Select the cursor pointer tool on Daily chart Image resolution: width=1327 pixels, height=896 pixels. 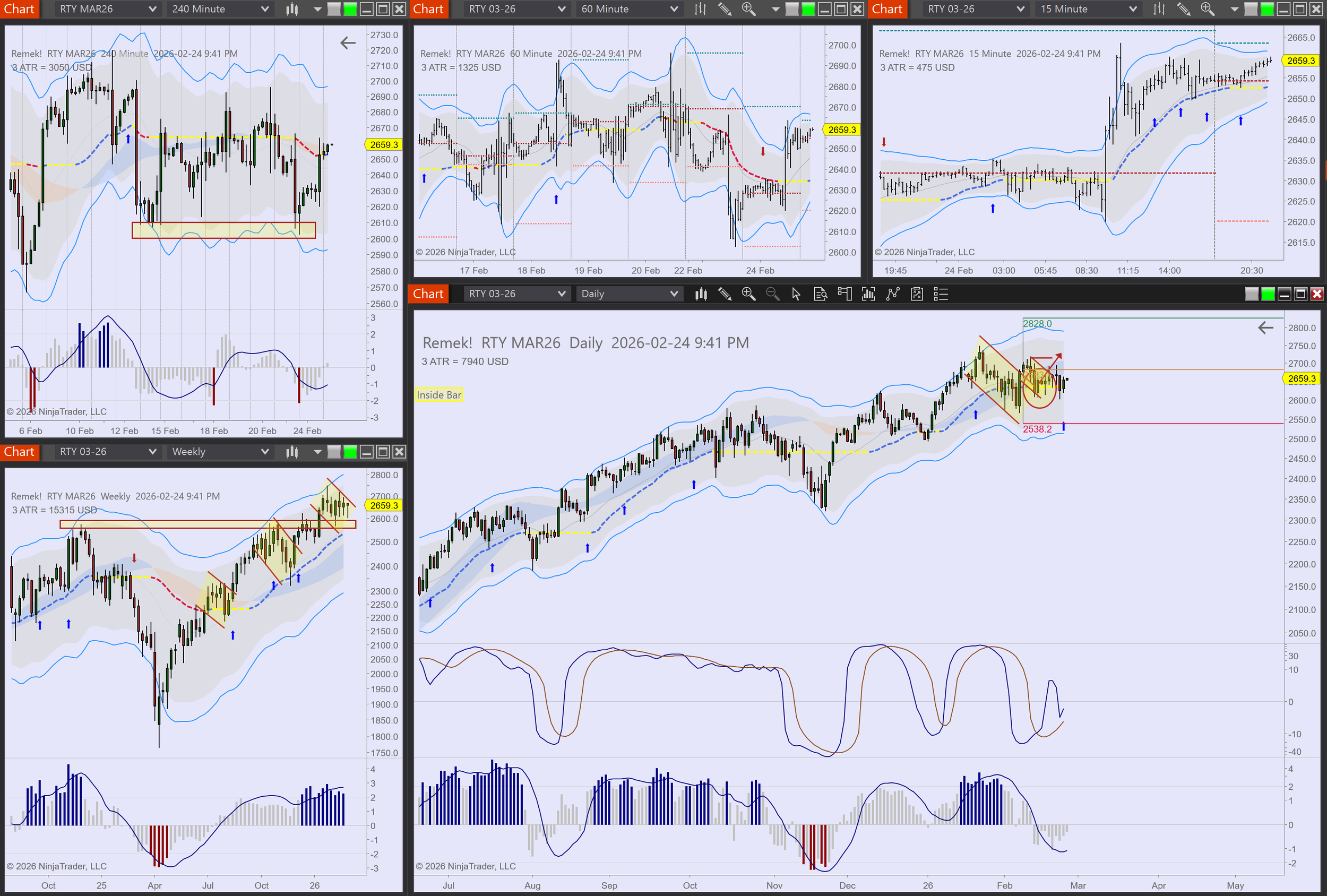pos(796,294)
